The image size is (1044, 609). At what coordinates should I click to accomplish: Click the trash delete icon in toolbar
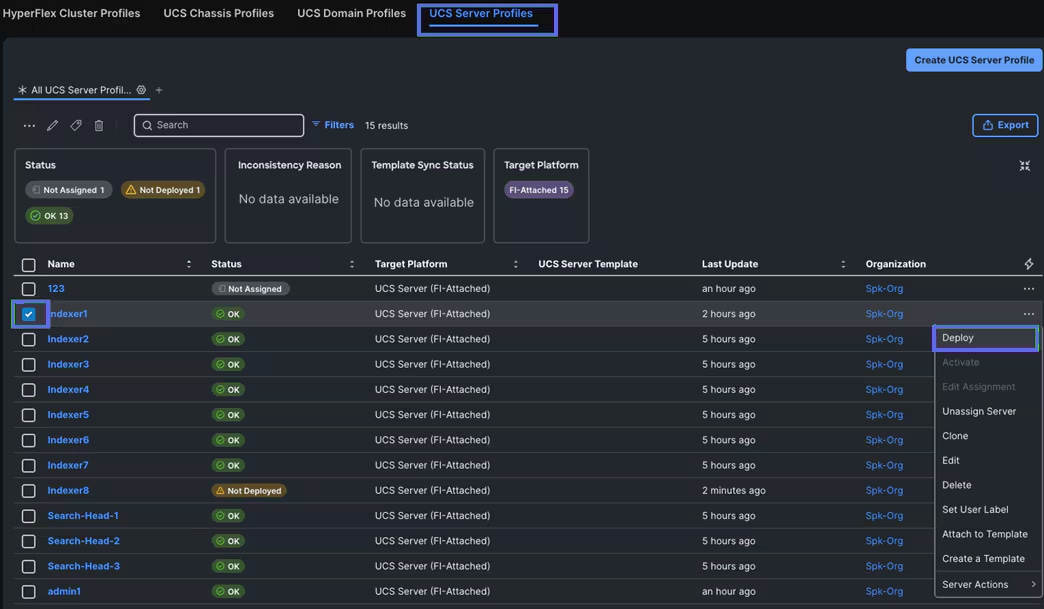[x=99, y=126]
